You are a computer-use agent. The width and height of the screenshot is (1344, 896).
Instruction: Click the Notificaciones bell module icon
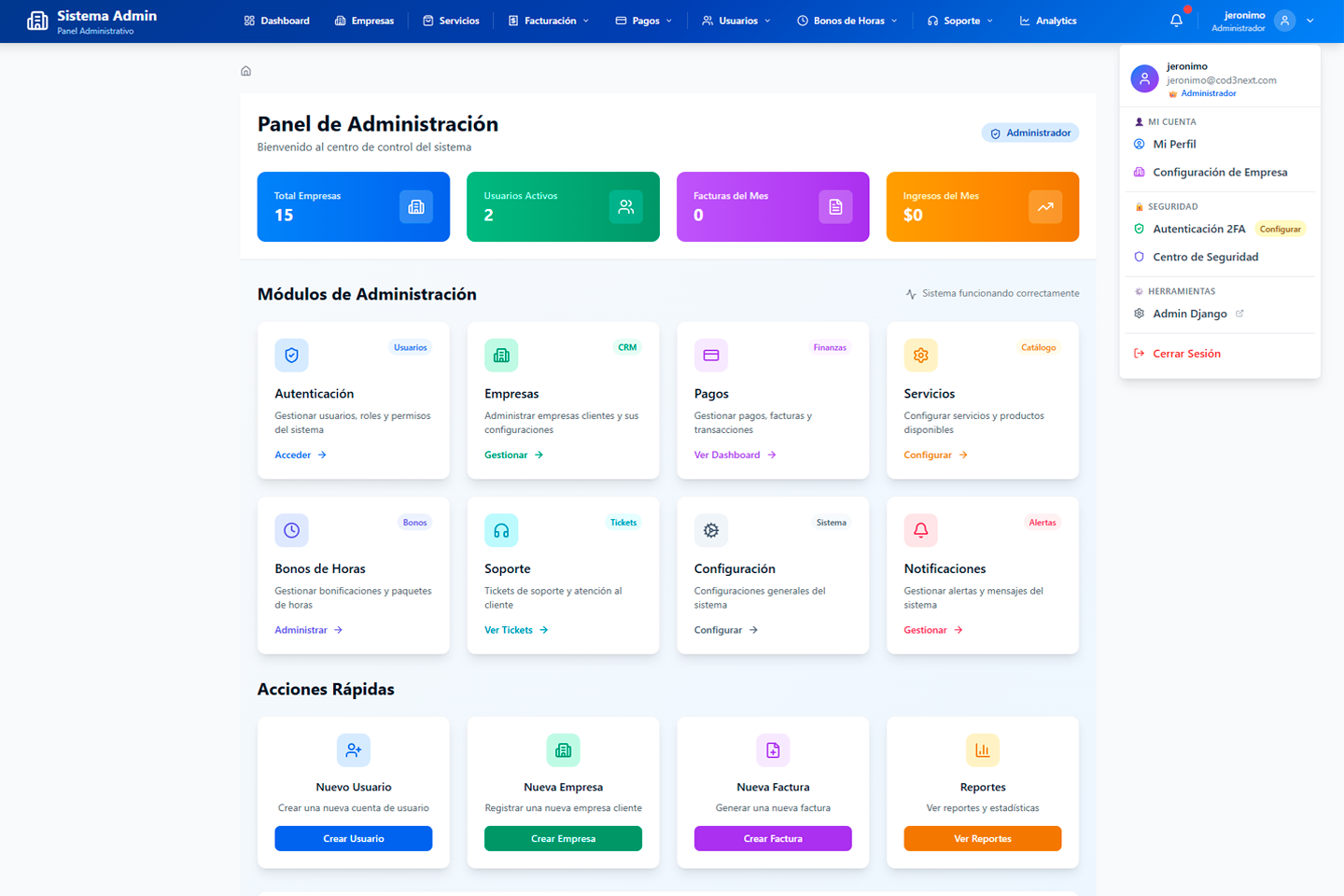(920, 530)
